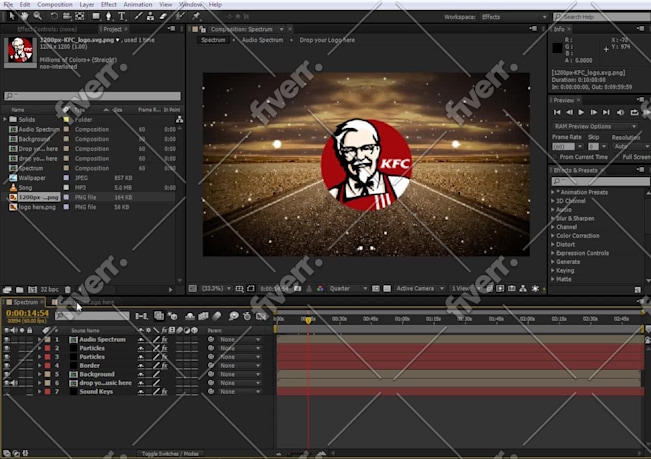The width and height of the screenshot is (651, 459).
Task: Toggle transparency grid in Composition viewer
Action: click(387, 288)
